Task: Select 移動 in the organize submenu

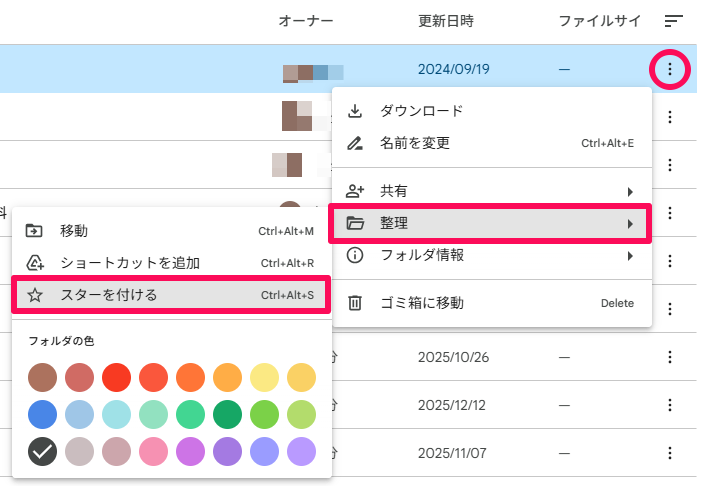Action: [172, 231]
